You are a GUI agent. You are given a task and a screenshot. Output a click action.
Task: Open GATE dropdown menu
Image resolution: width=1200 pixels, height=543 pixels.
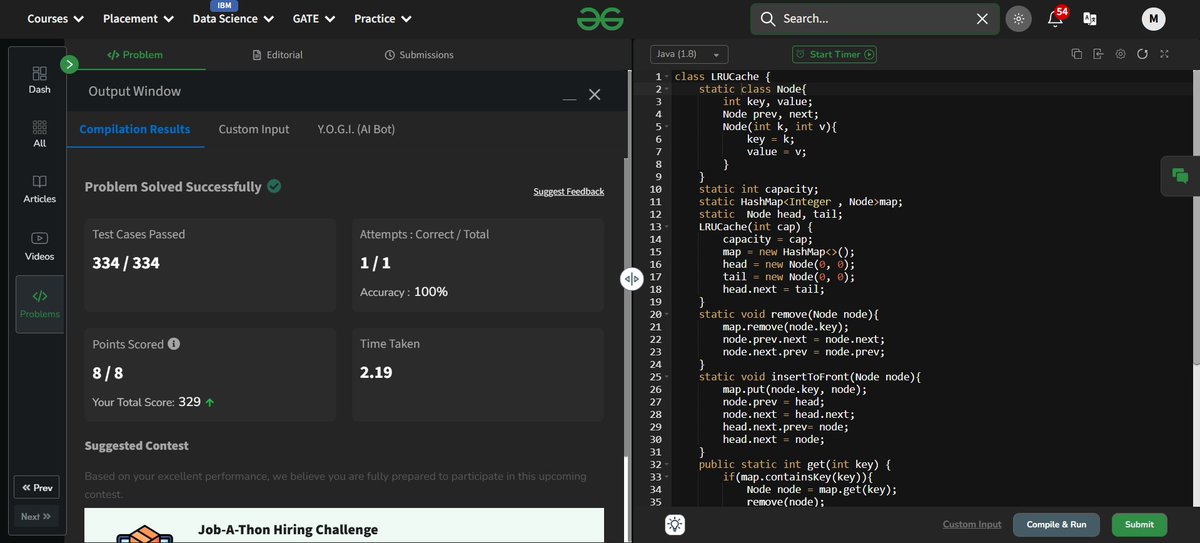click(313, 19)
